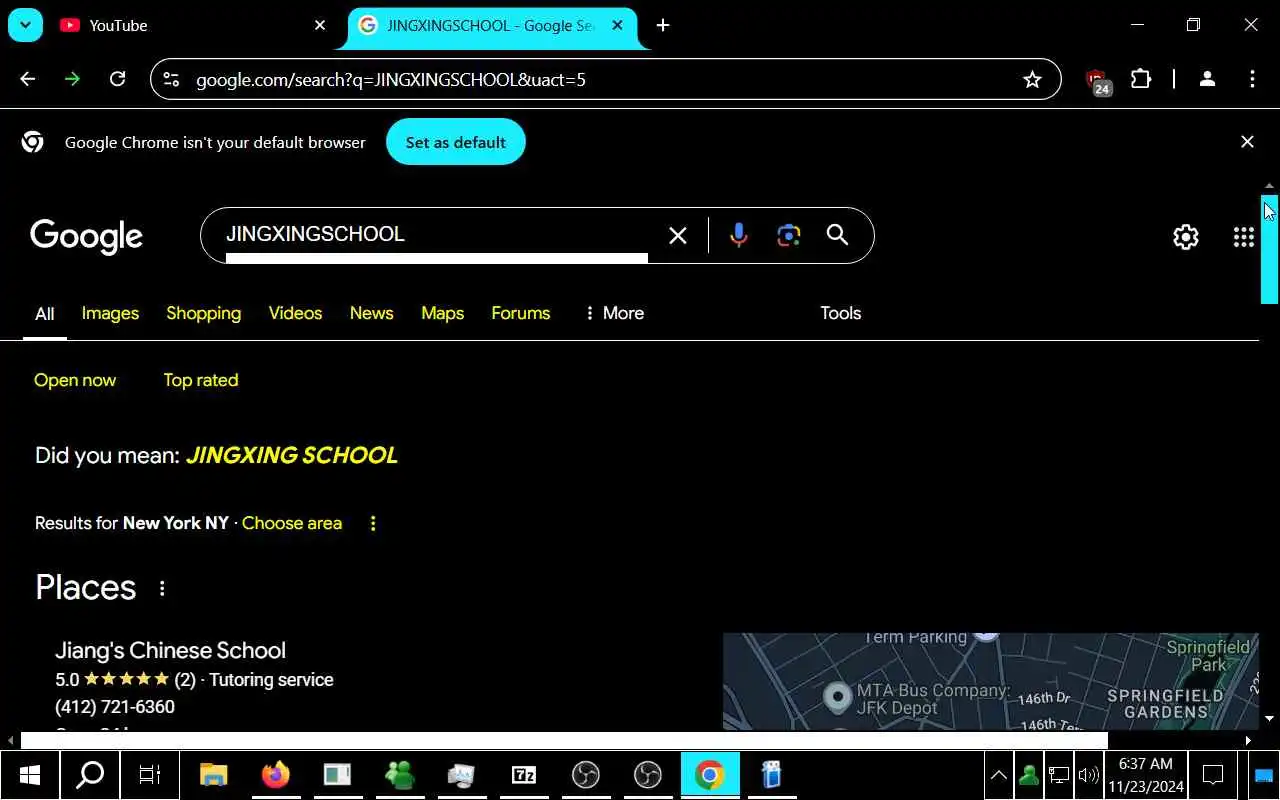The image size is (1280, 800).
Task: View site information icon in address bar
Action: pyautogui.click(x=171, y=79)
